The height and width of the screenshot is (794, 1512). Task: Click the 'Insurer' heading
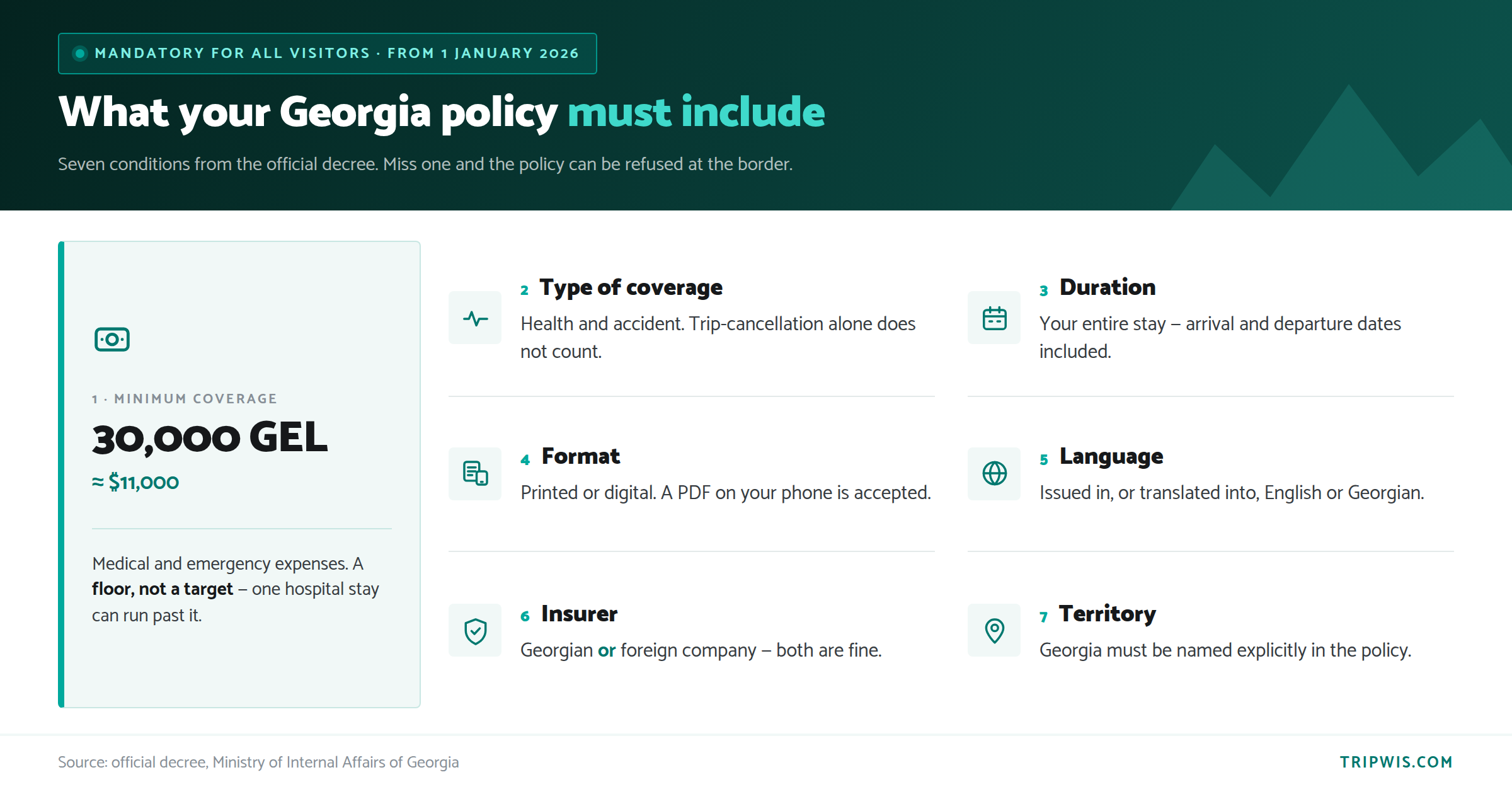click(579, 614)
